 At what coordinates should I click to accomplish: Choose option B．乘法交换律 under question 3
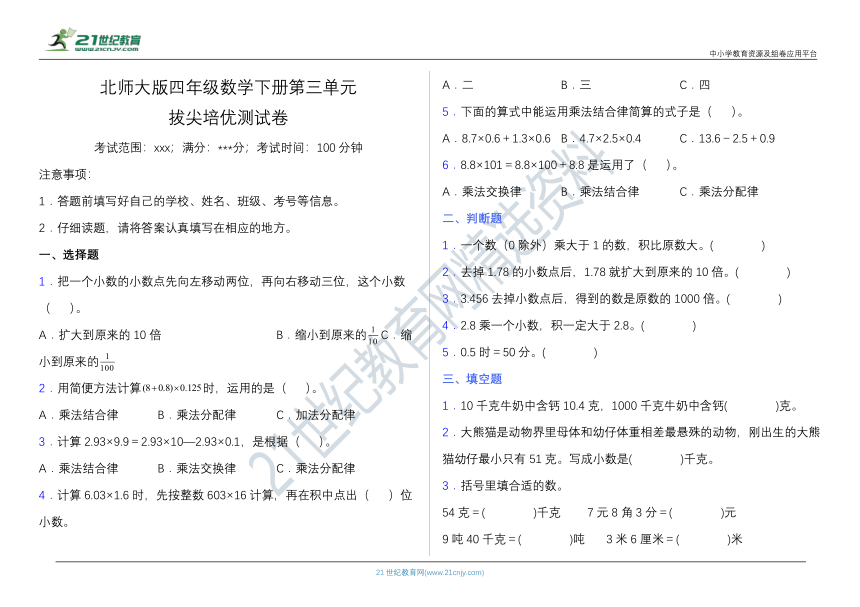coord(197,468)
